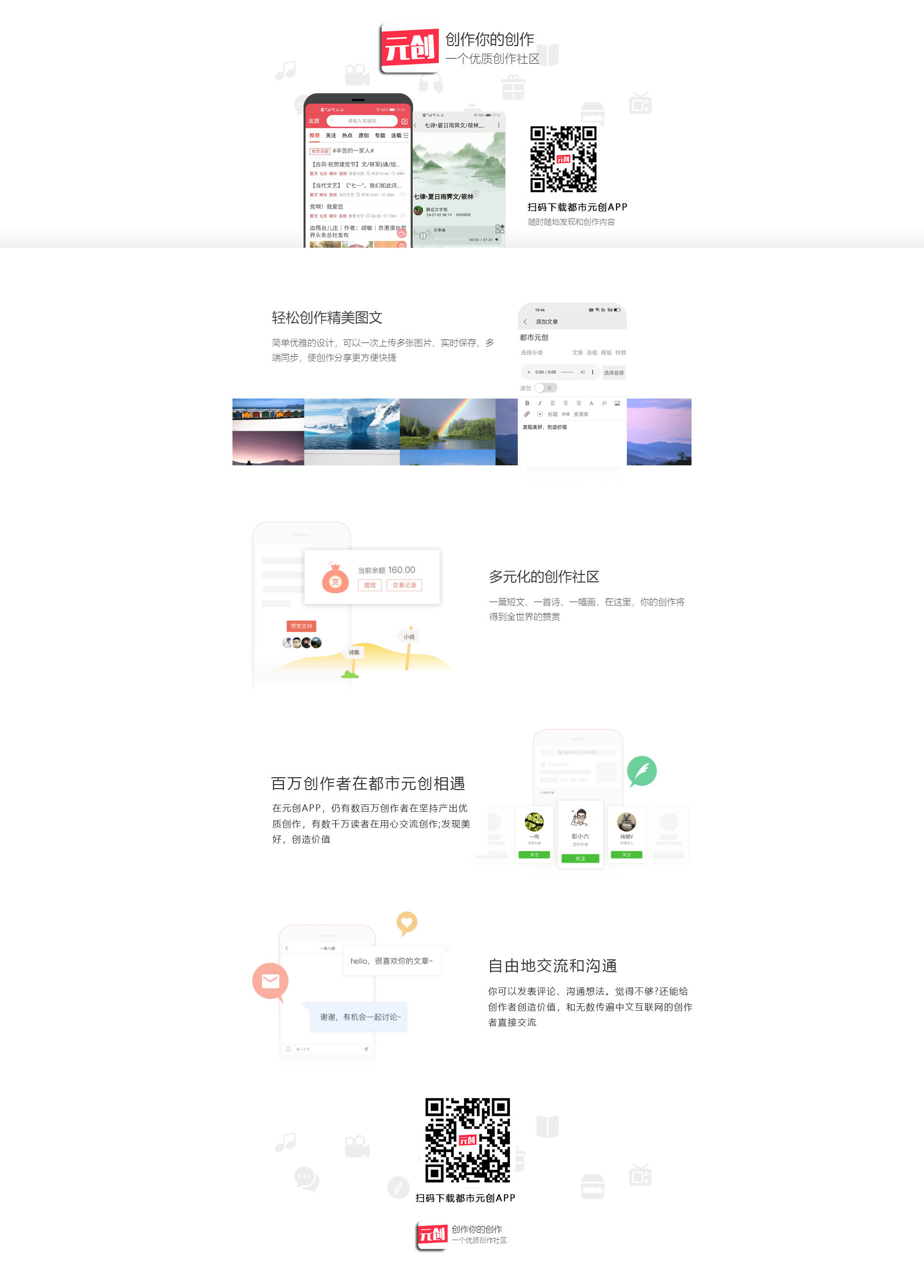This screenshot has height=1288, width=924.
Task: Open the 选择分类 category selector
Action: (532, 353)
